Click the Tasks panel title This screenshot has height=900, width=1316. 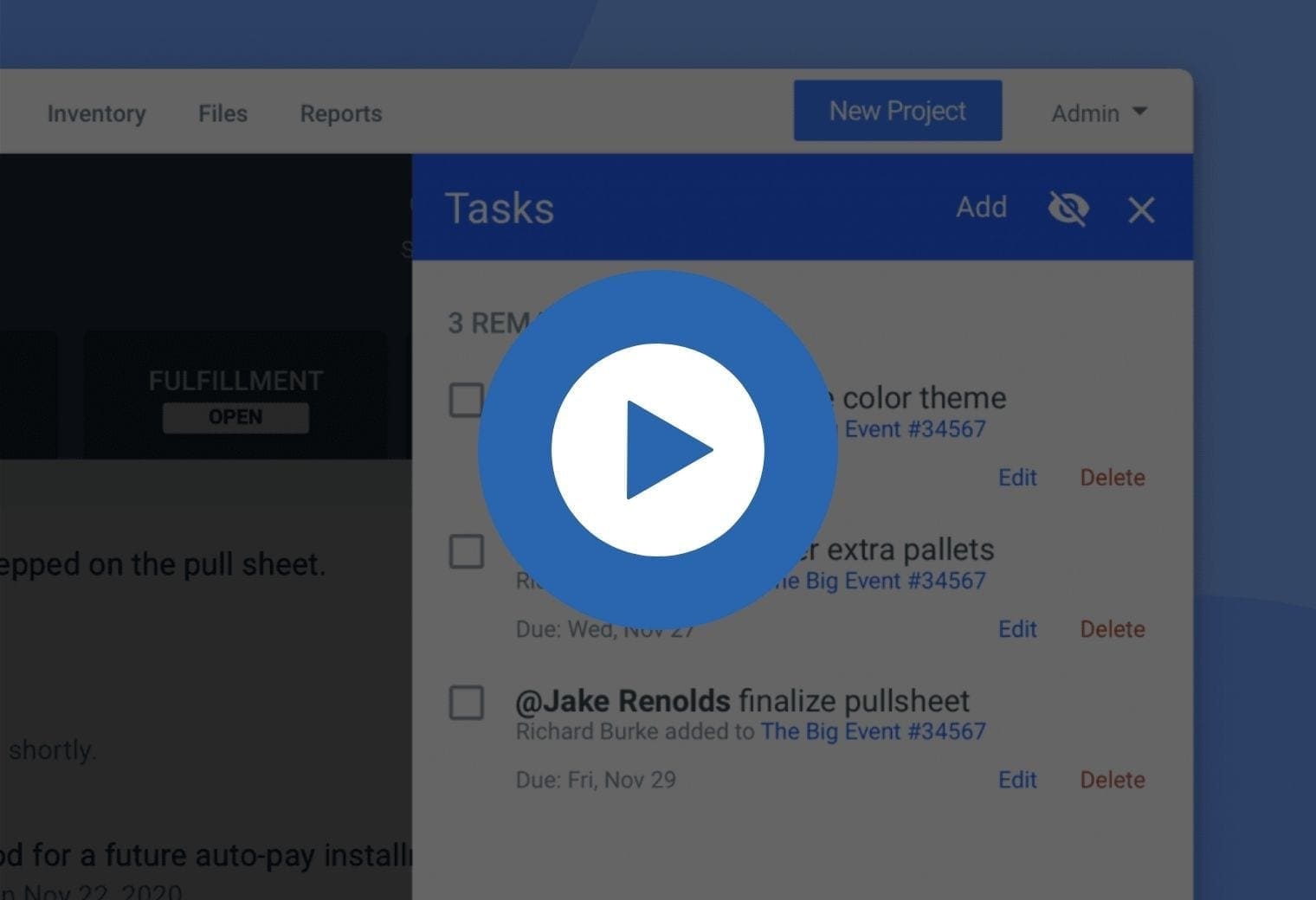500,209
